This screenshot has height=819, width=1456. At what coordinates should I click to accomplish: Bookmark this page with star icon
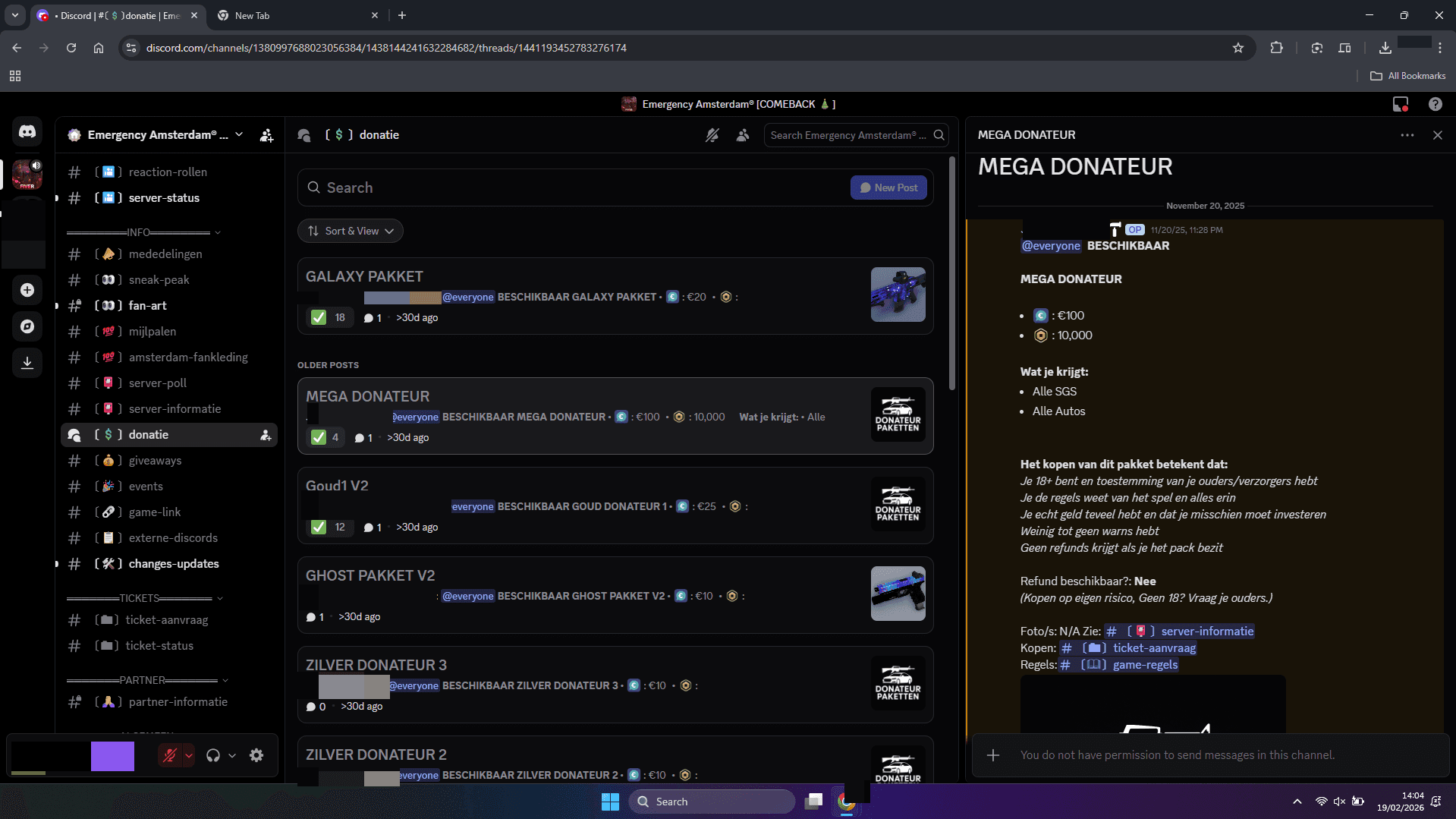[1238, 48]
